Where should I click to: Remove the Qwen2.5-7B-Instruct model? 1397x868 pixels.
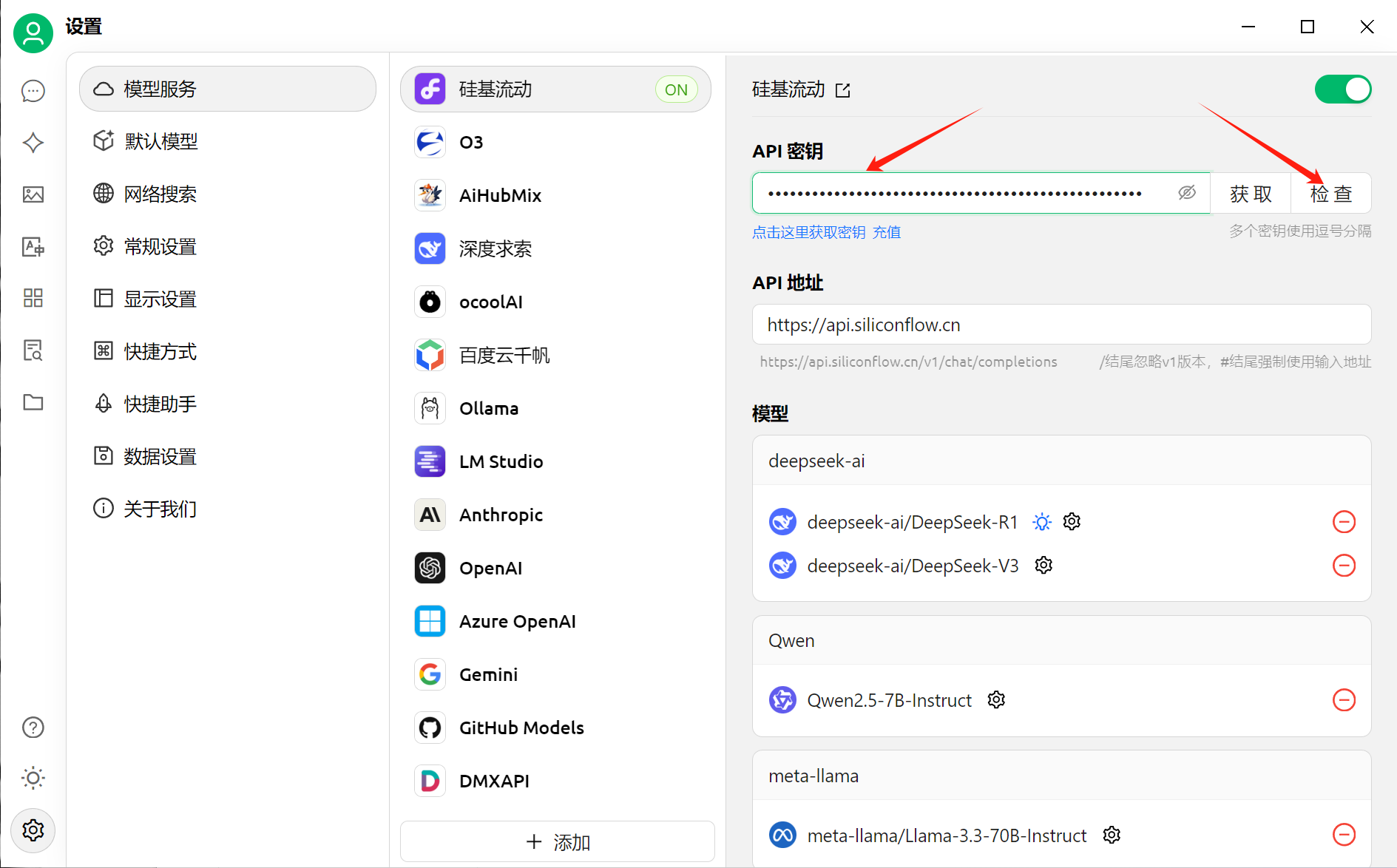click(x=1344, y=699)
